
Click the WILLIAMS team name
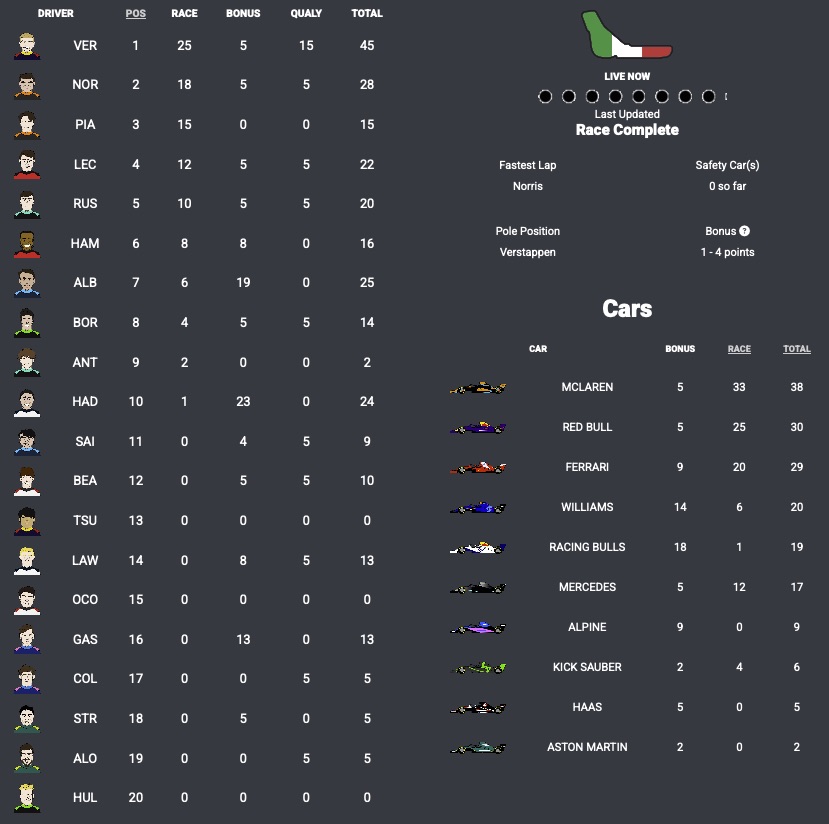click(587, 507)
